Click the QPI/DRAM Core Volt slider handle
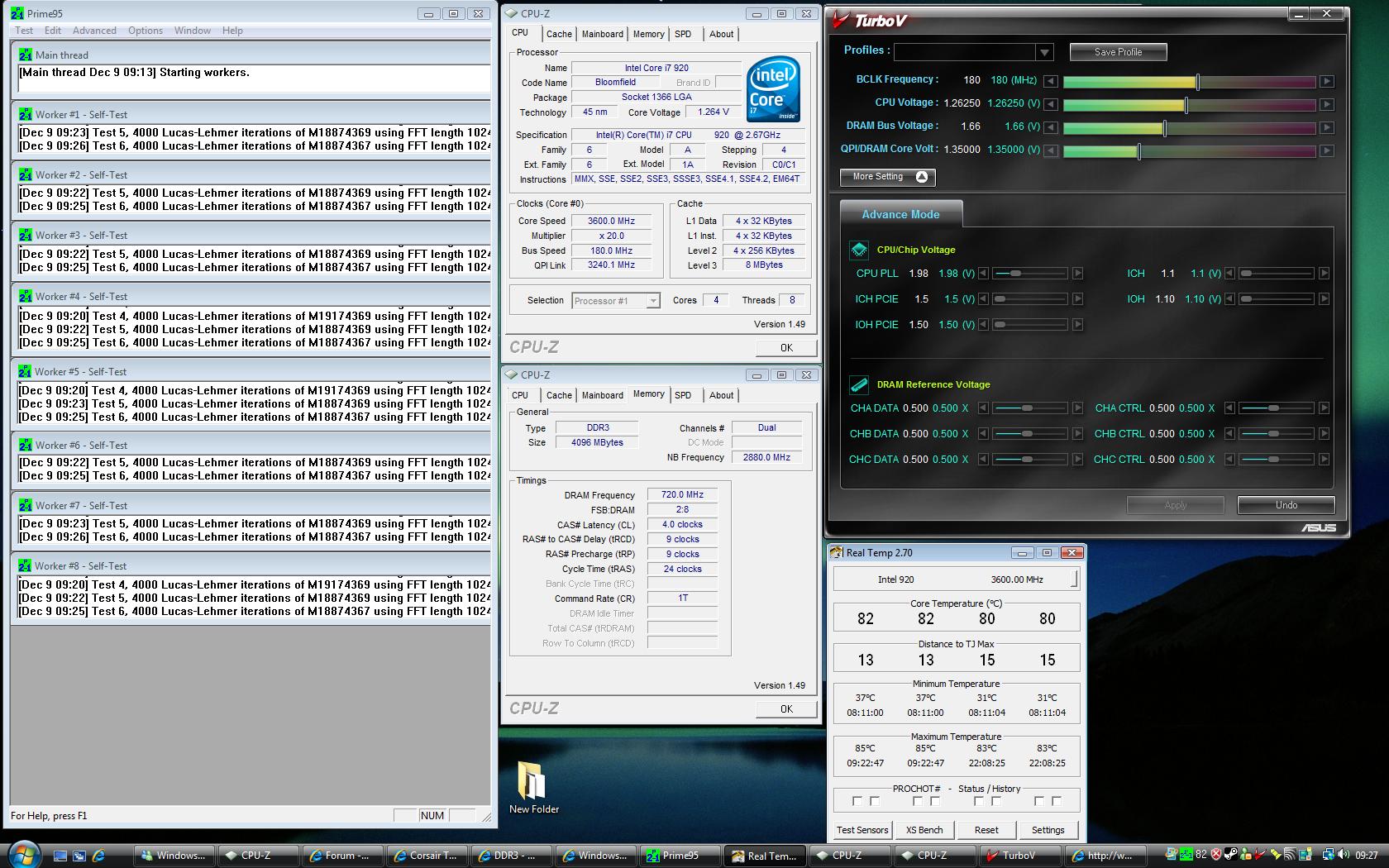 point(1139,151)
